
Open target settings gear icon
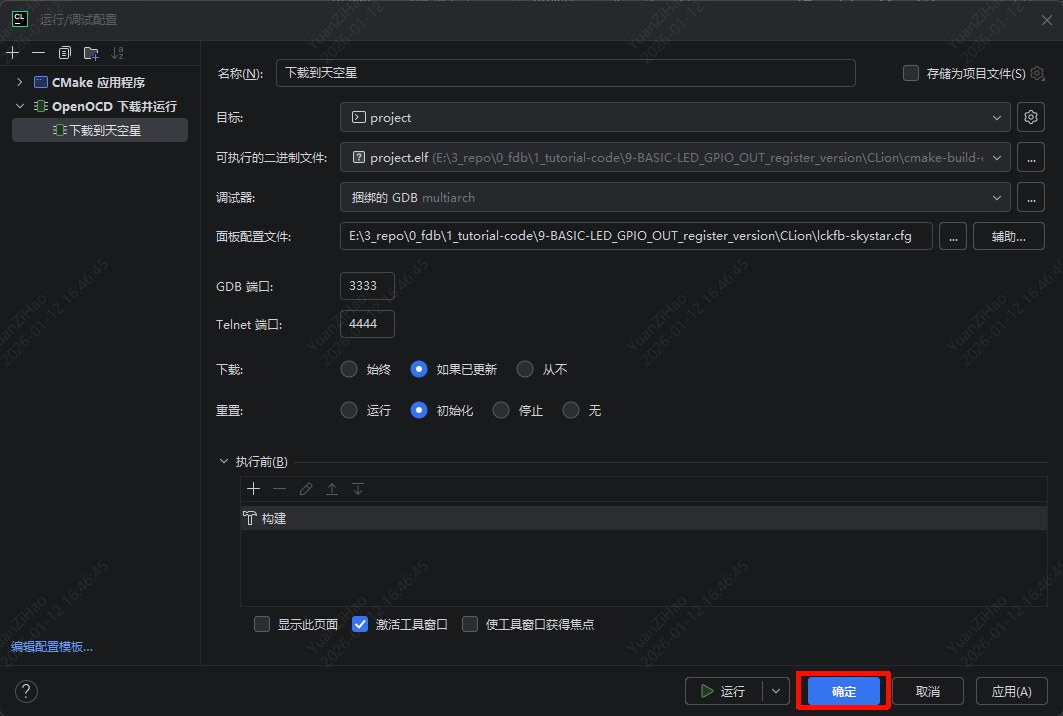1031,117
